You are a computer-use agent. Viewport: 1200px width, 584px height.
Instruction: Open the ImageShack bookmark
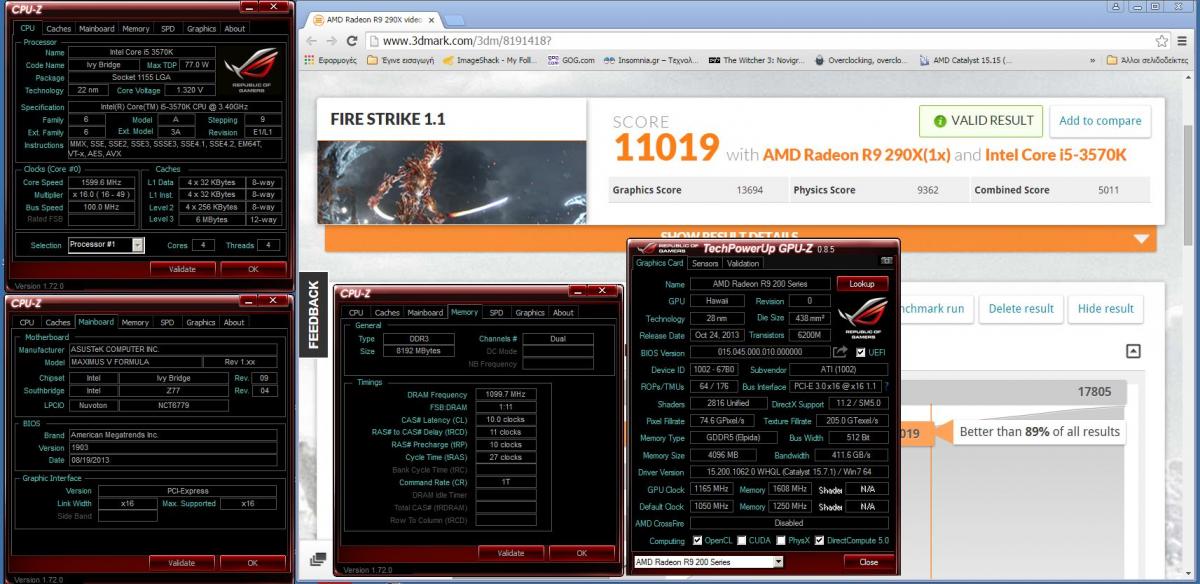tap(490, 60)
